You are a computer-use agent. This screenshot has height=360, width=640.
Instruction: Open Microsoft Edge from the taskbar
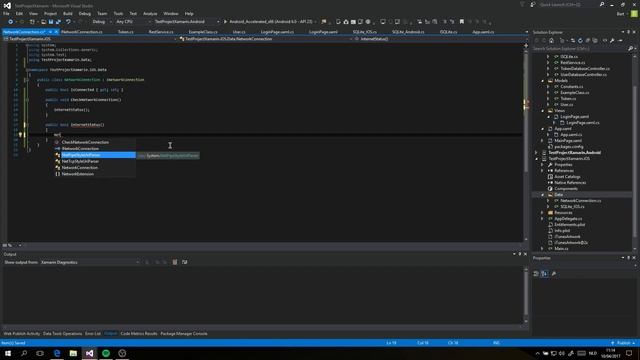(x=57, y=353)
